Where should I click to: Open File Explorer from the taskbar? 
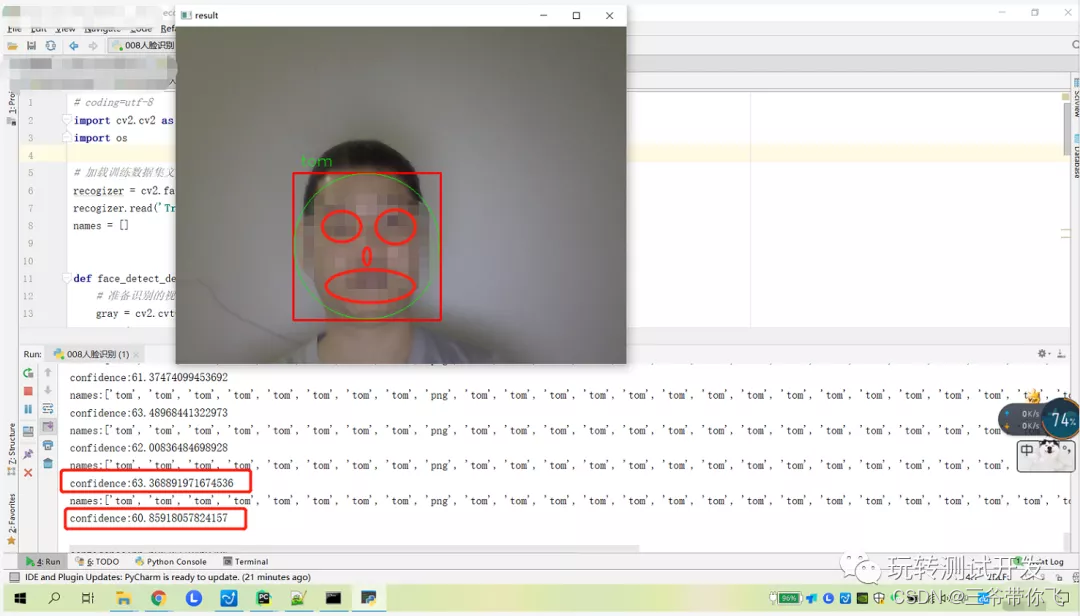click(123, 598)
